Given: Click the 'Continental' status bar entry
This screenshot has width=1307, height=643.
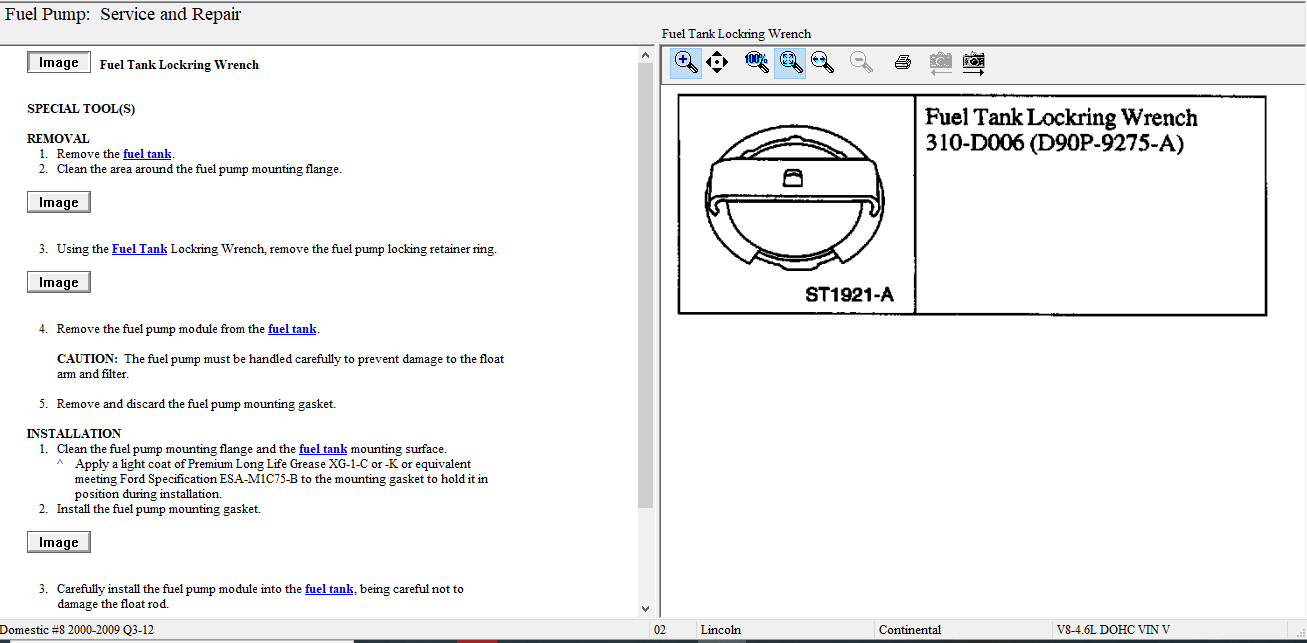Looking at the screenshot, I should point(910,630).
